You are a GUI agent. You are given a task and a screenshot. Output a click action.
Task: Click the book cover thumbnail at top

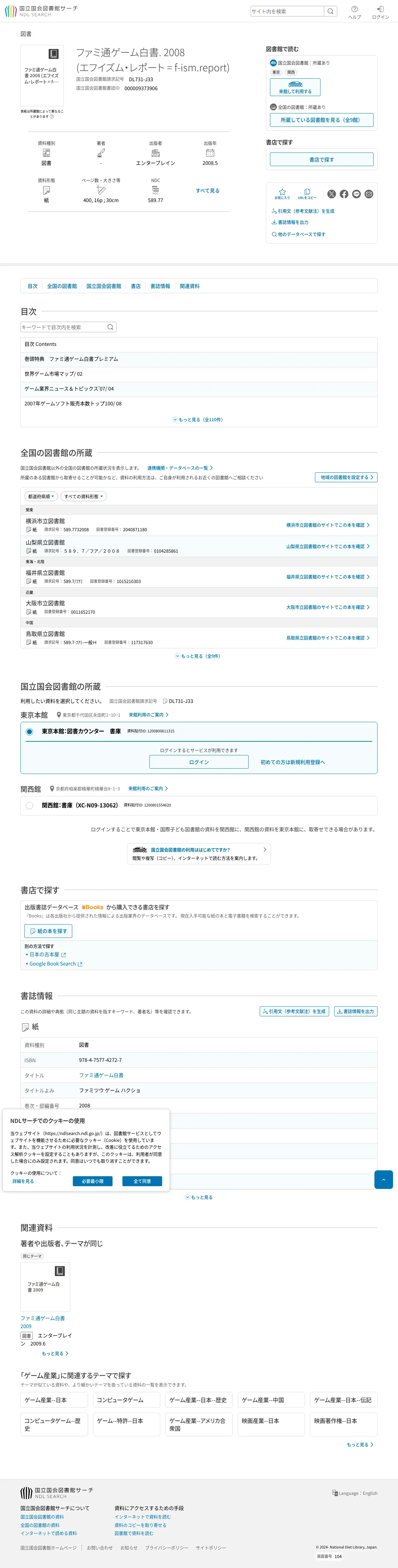pyautogui.click(x=42, y=76)
